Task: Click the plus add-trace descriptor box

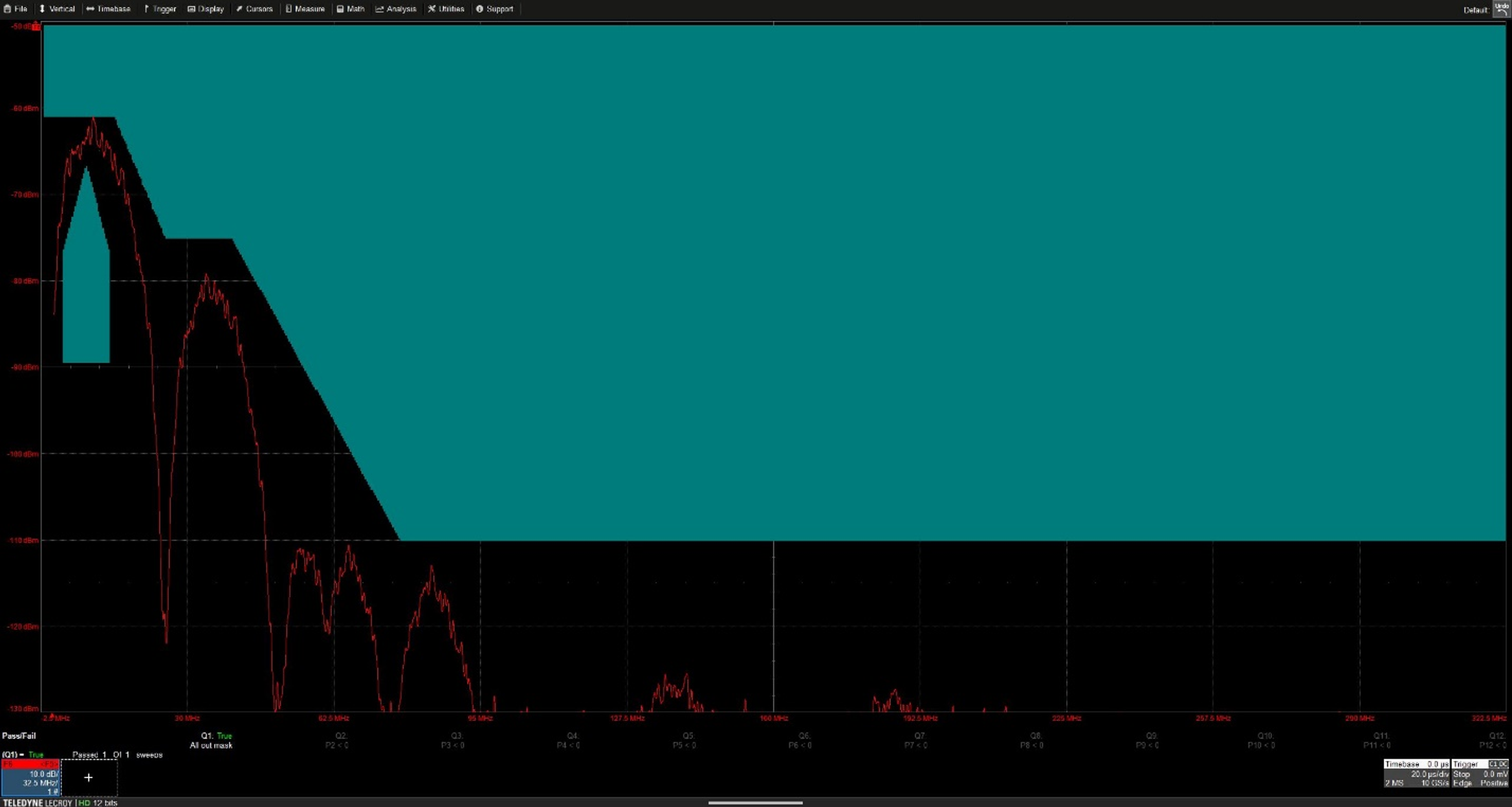Action: (89, 777)
